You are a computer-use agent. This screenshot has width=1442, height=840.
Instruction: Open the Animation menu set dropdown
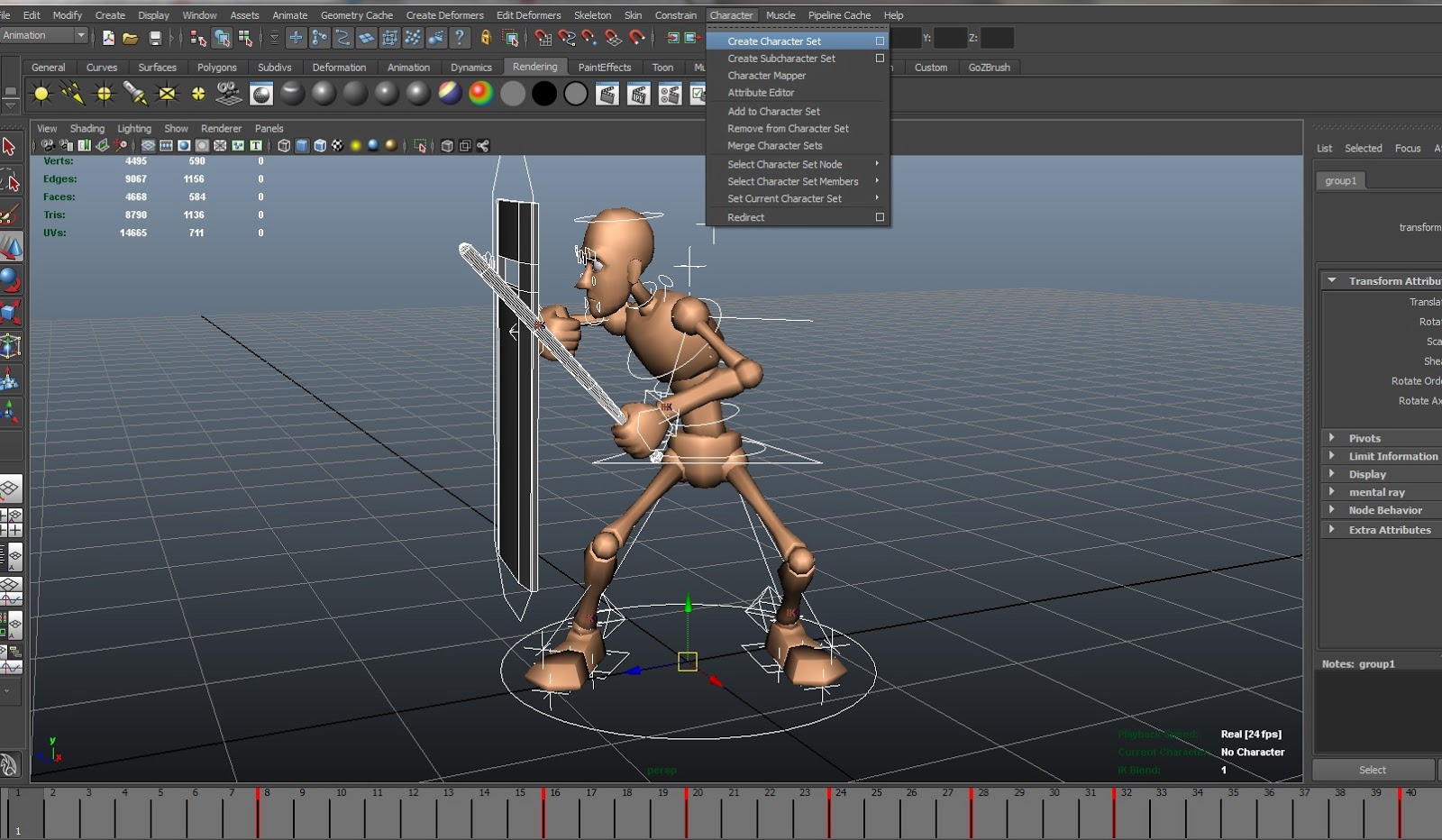click(x=43, y=35)
